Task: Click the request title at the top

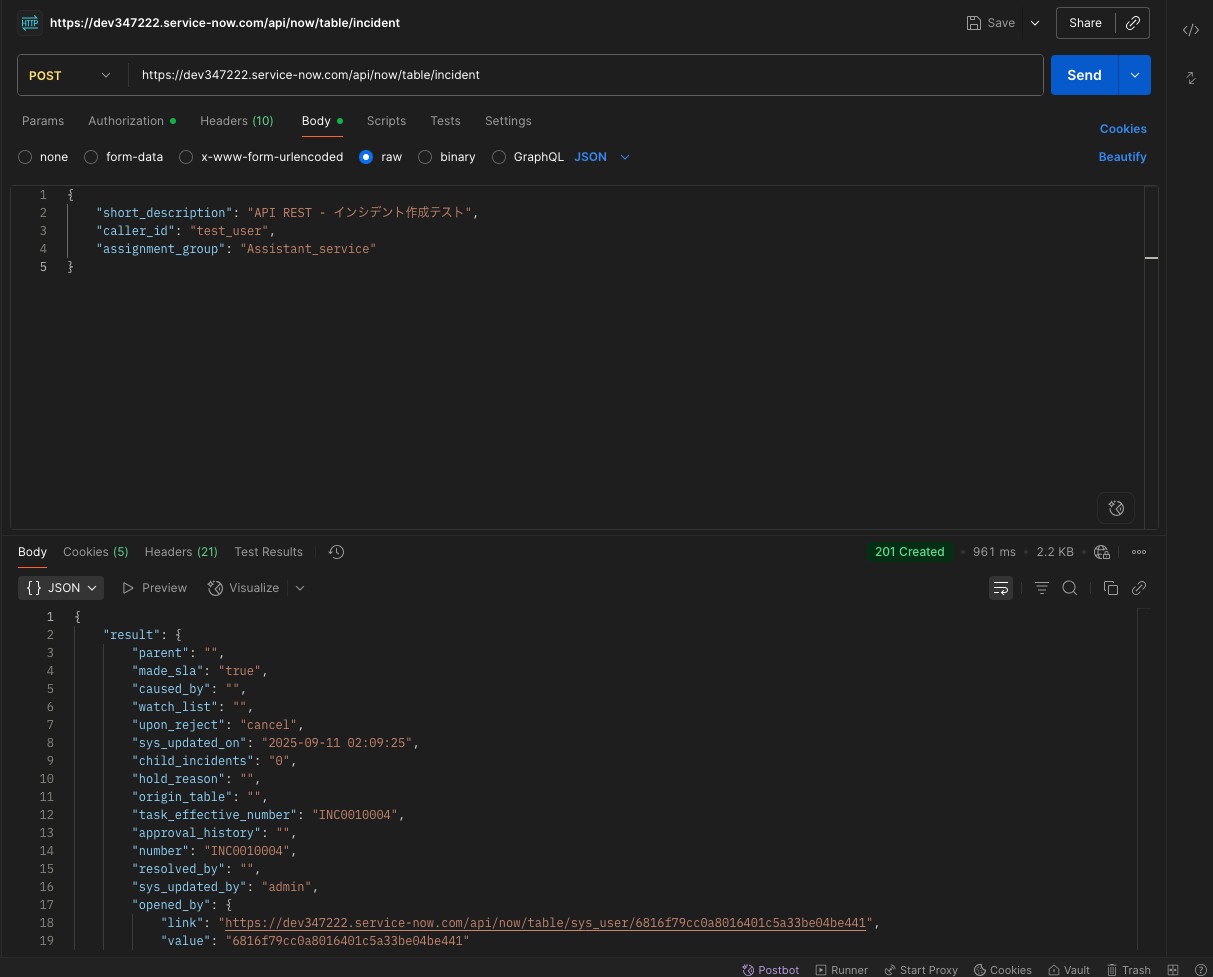Action: (x=225, y=23)
